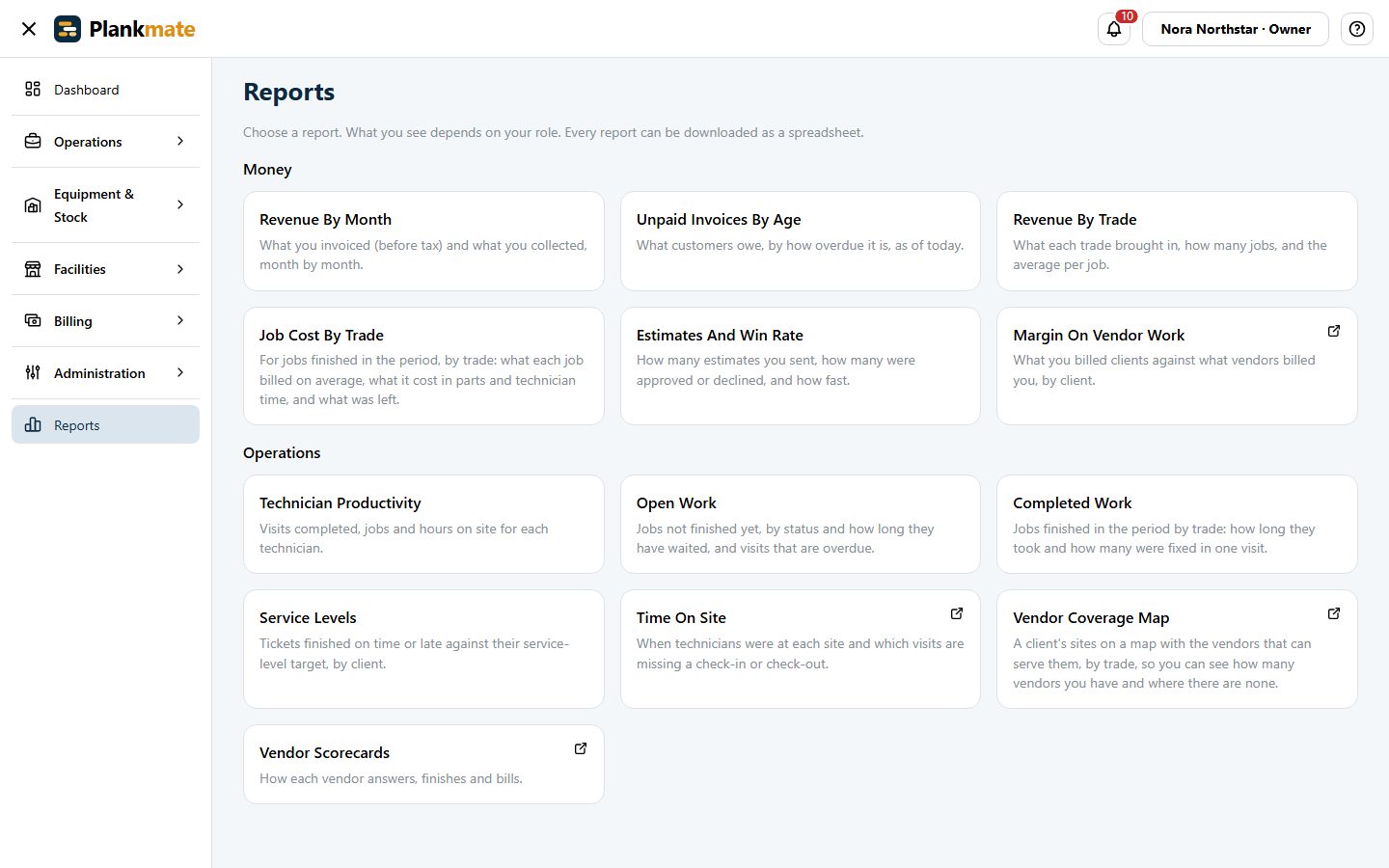Image resolution: width=1389 pixels, height=868 pixels.
Task: Click the notification count badge showing 10
Action: (x=1127, y=16)
